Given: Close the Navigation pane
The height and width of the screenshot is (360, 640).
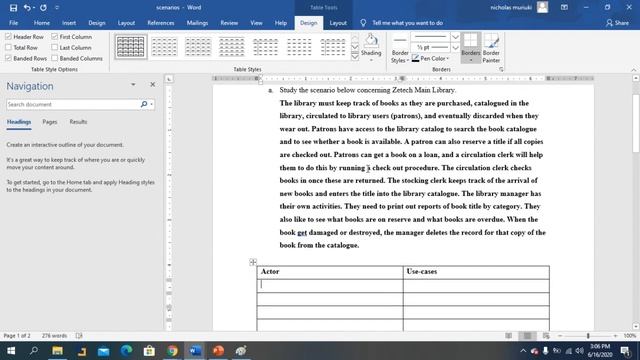Looking at the screenshot, I should [153, 84].
